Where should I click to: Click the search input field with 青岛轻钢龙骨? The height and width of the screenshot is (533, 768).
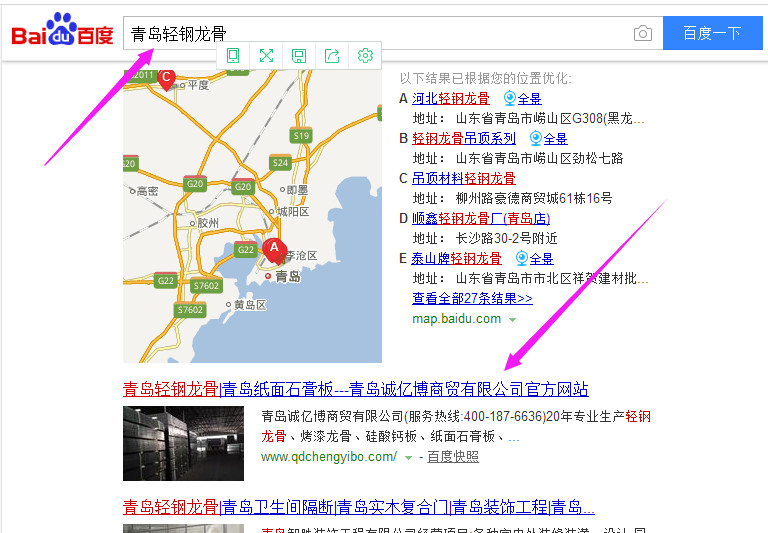(380, 34)
